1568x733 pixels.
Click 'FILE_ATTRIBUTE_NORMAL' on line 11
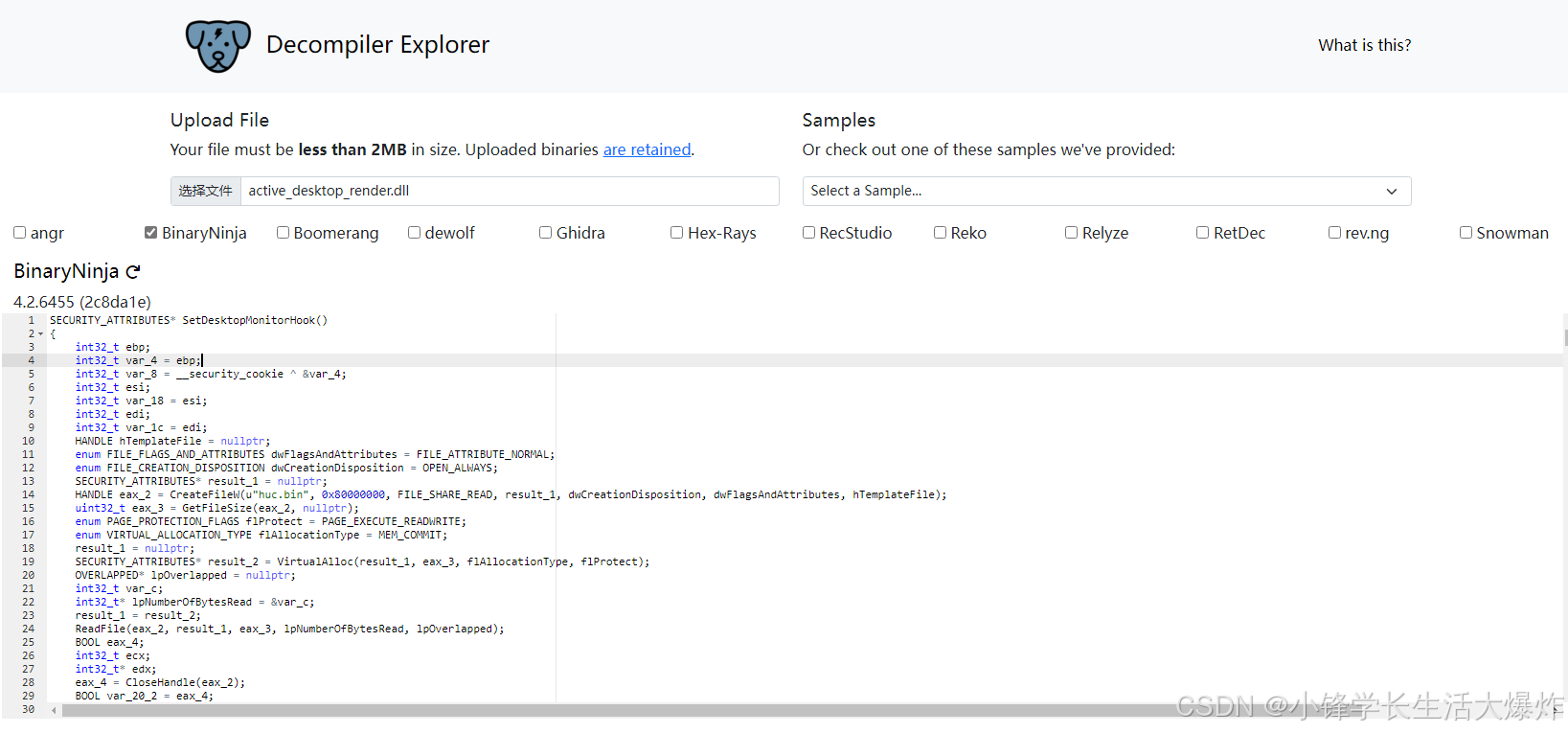(483, 455)
